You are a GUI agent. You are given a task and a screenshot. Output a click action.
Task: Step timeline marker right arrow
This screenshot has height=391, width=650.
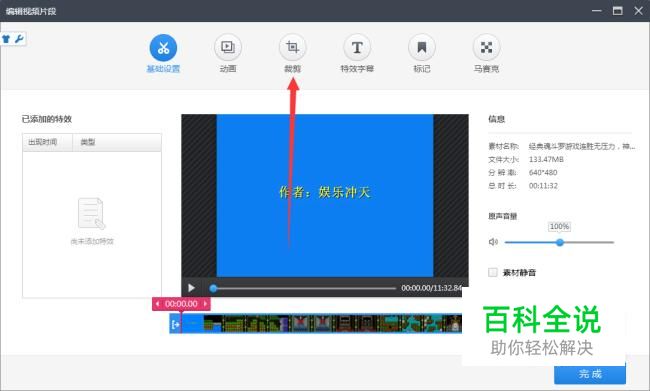click(205, 304)
